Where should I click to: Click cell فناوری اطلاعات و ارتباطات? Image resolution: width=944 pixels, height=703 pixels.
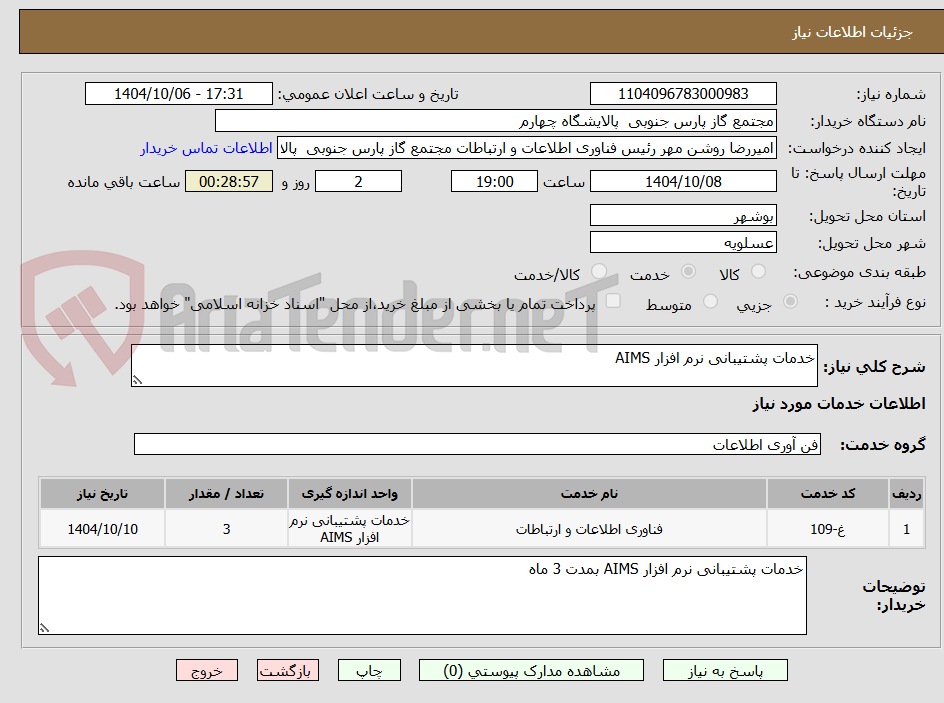(589, 528)
